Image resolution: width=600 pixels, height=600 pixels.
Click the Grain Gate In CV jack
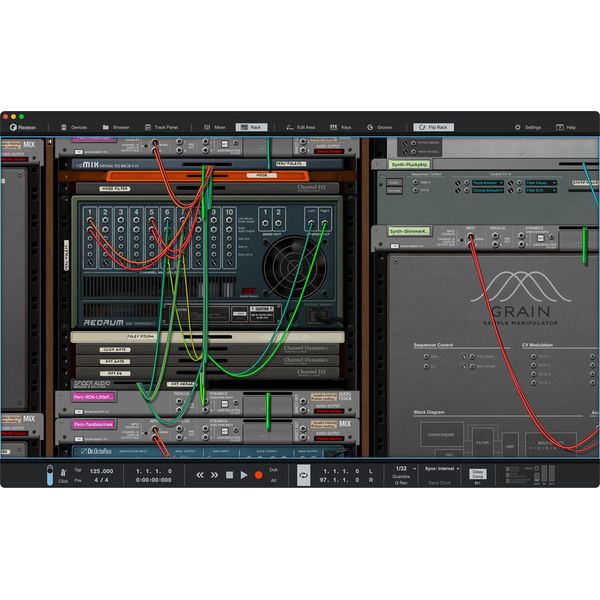click(426, 357)
